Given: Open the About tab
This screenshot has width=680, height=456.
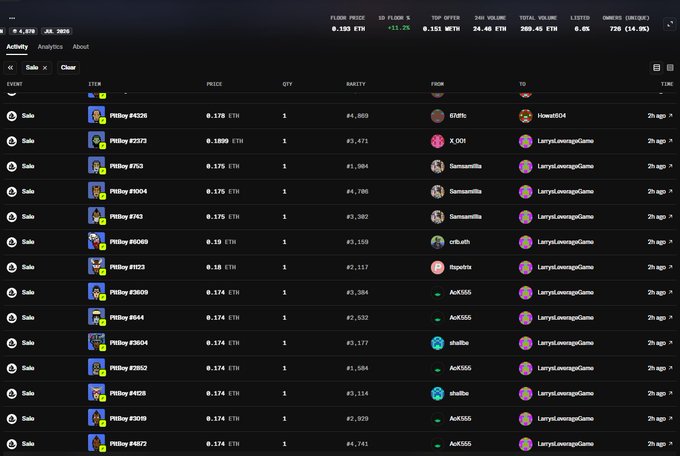Looking at the screenshot, I should pos(81,47).
